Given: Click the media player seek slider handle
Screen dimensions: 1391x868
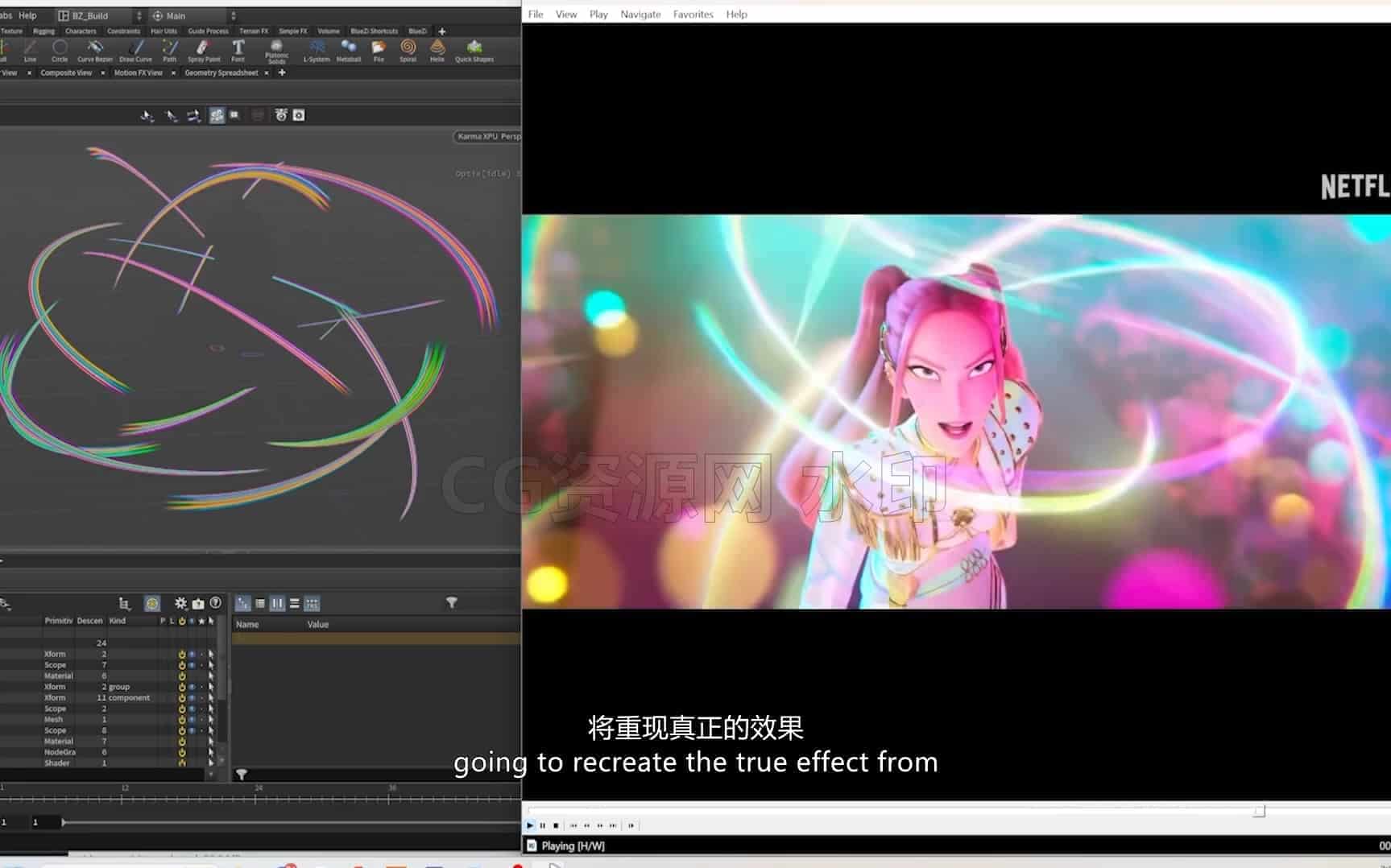Looking at the screenshot, I should pos(1259,811).
